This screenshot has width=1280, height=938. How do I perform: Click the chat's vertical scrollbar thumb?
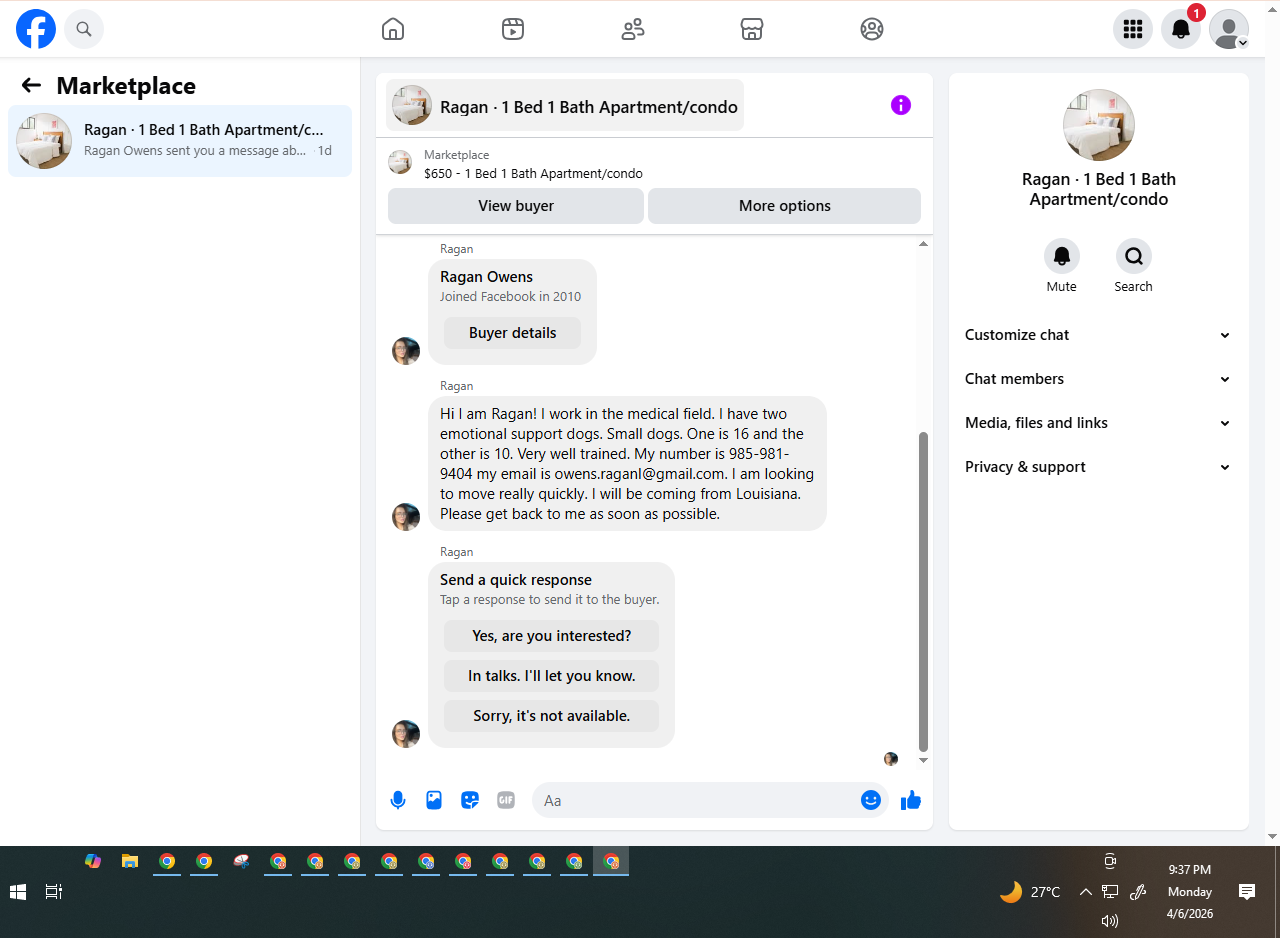point(923,592)
